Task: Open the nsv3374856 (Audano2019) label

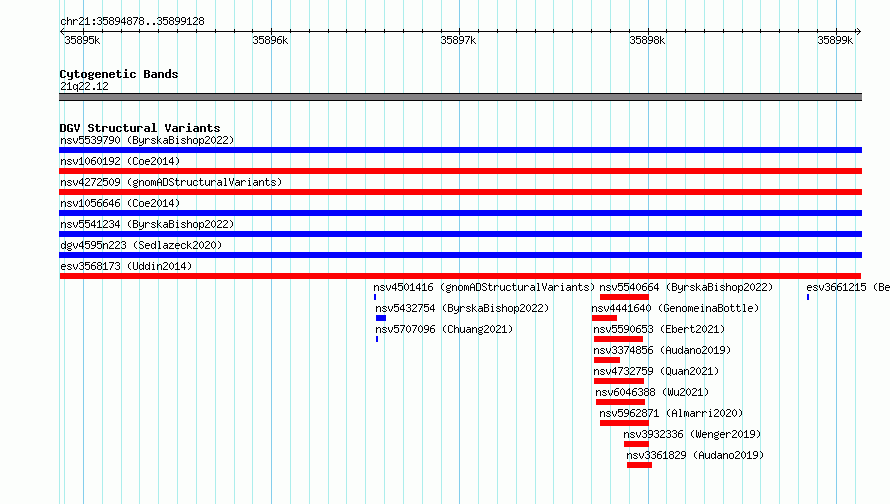Action: 662,350
